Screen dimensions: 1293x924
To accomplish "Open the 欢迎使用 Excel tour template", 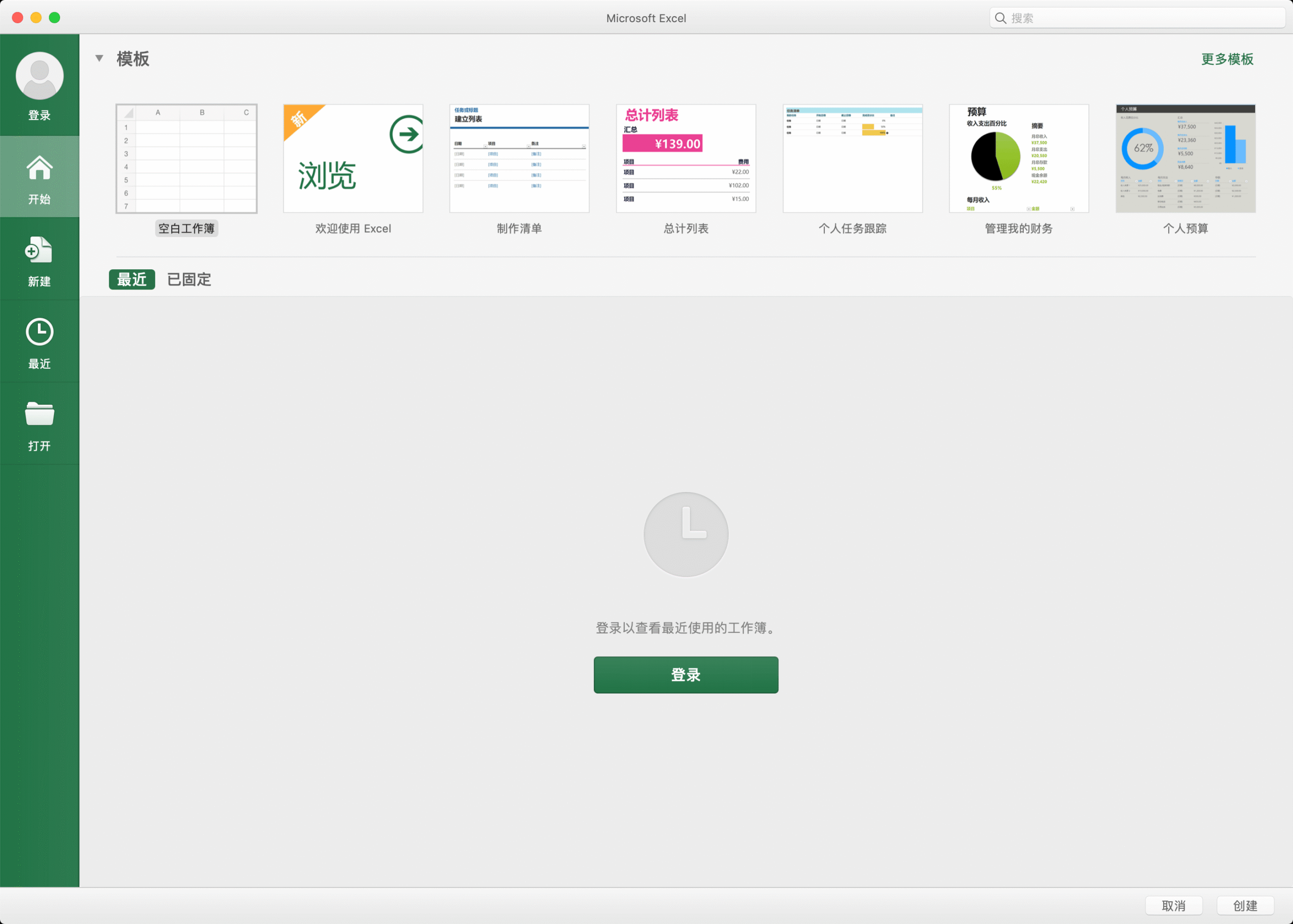I will [353, 158].
